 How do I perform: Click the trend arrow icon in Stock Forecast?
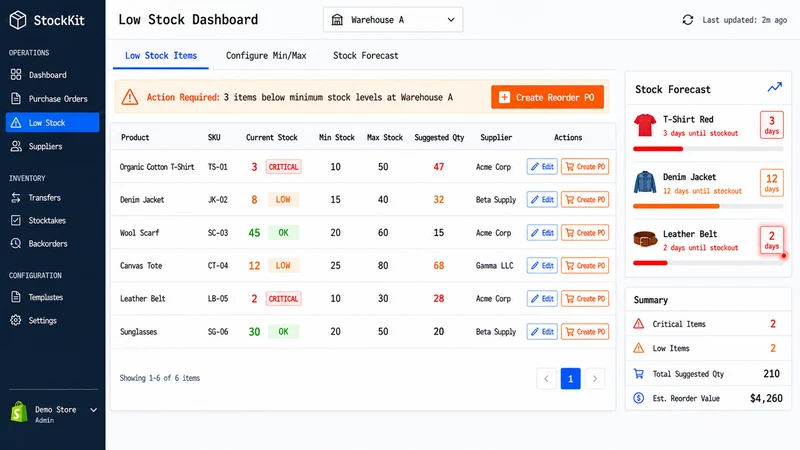(x=774, y=88)
